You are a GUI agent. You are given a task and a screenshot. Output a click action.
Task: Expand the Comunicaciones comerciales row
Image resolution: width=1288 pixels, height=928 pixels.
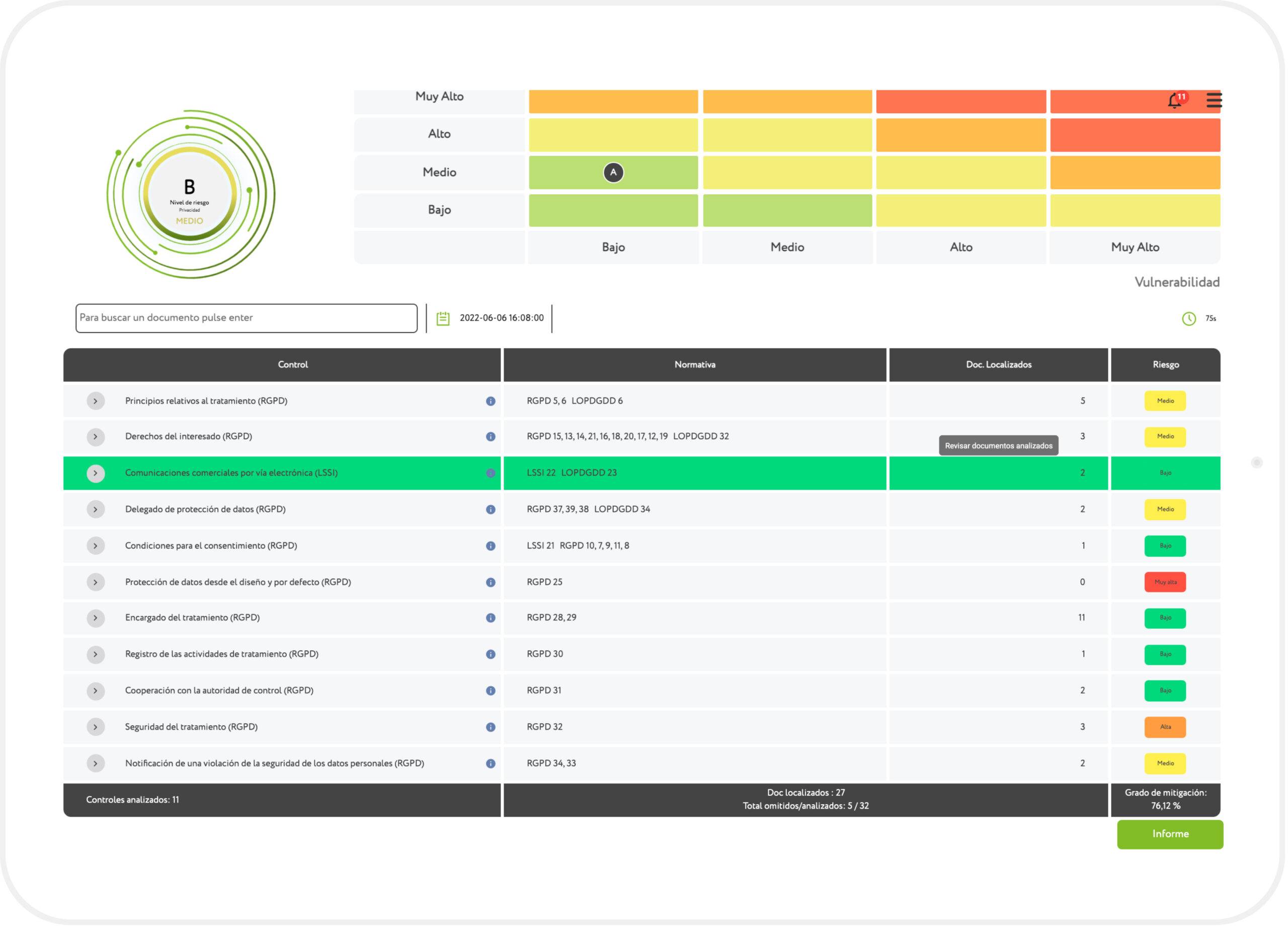pyautogui.click(x=96, y=474)
